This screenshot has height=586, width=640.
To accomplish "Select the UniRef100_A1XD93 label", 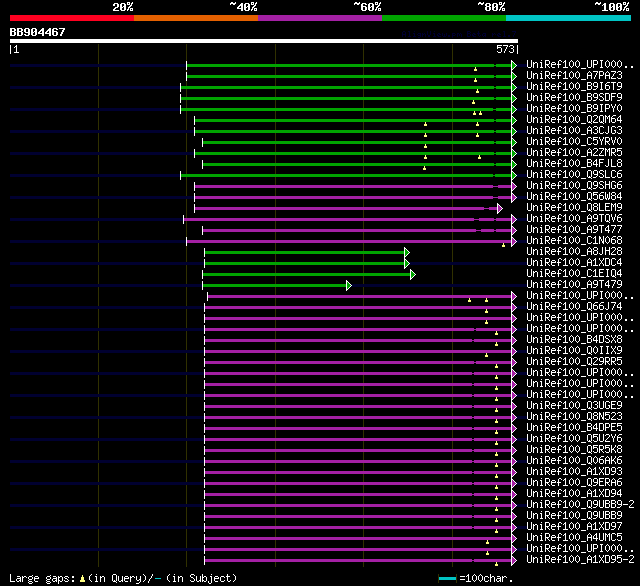I will (x=574, y=472).
